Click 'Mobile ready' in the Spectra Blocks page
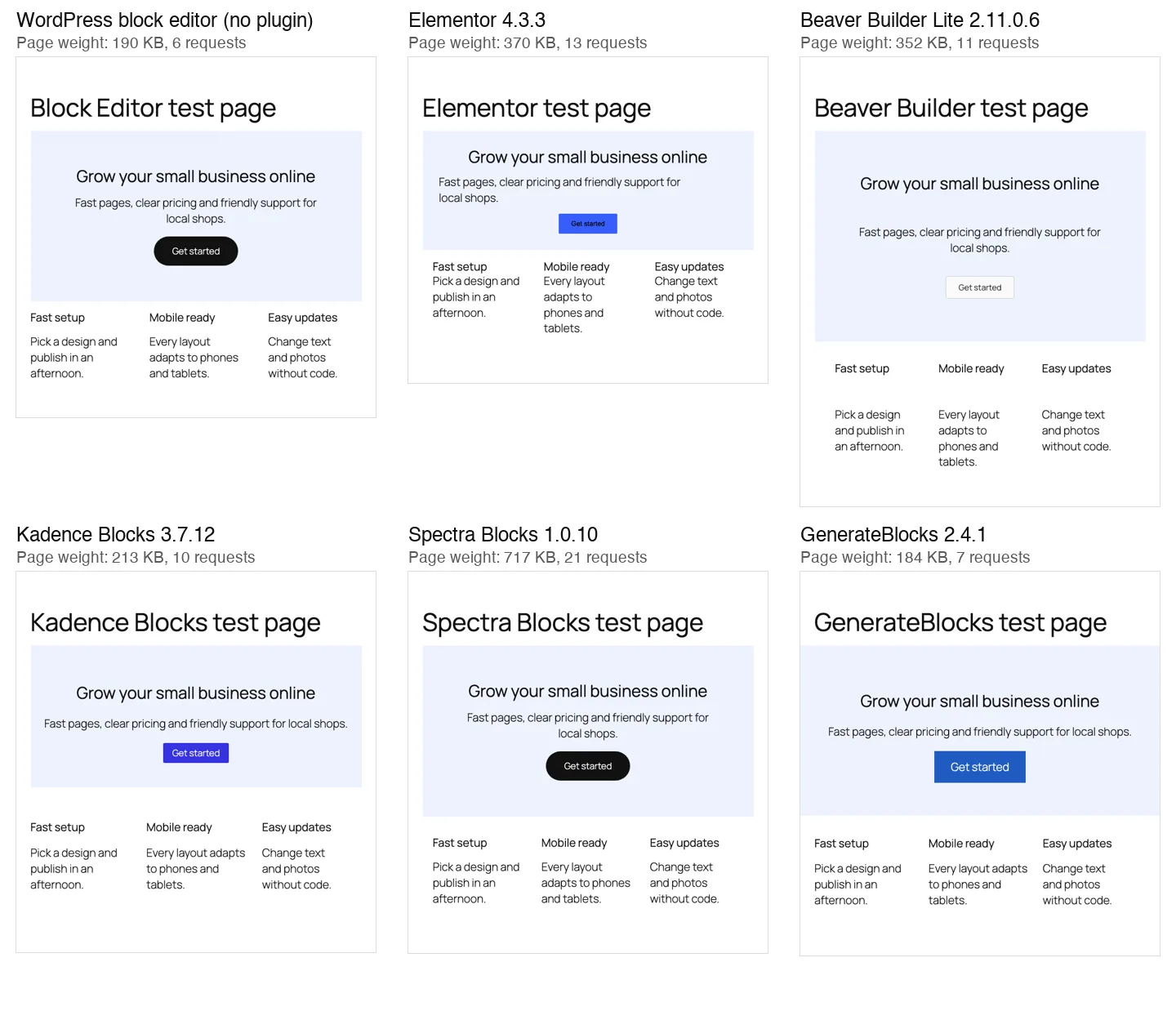This screenshot has height=1029, width=1176. (x=574, y=843)
